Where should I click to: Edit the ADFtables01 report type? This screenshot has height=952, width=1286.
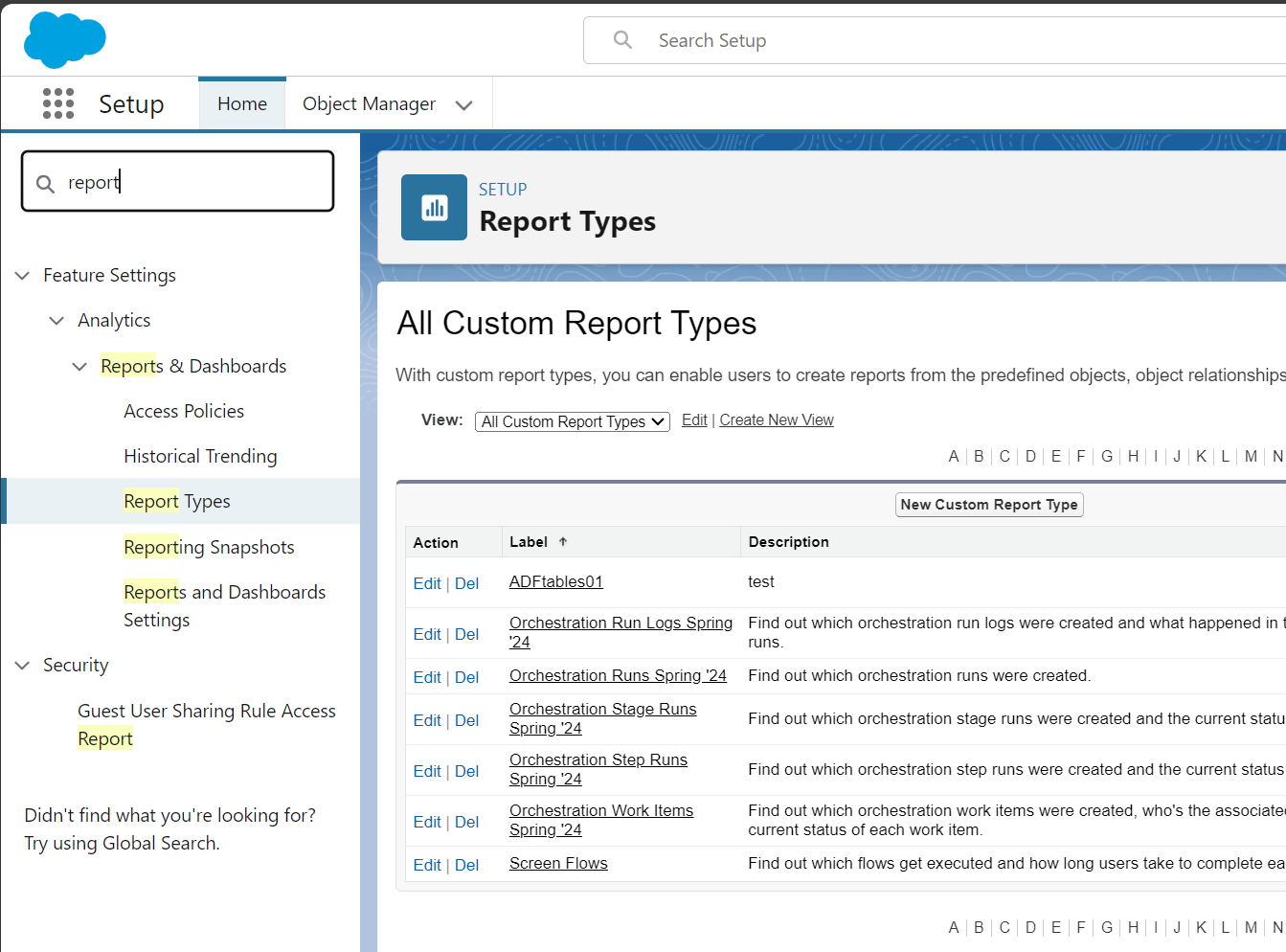[x=427, y=583]
